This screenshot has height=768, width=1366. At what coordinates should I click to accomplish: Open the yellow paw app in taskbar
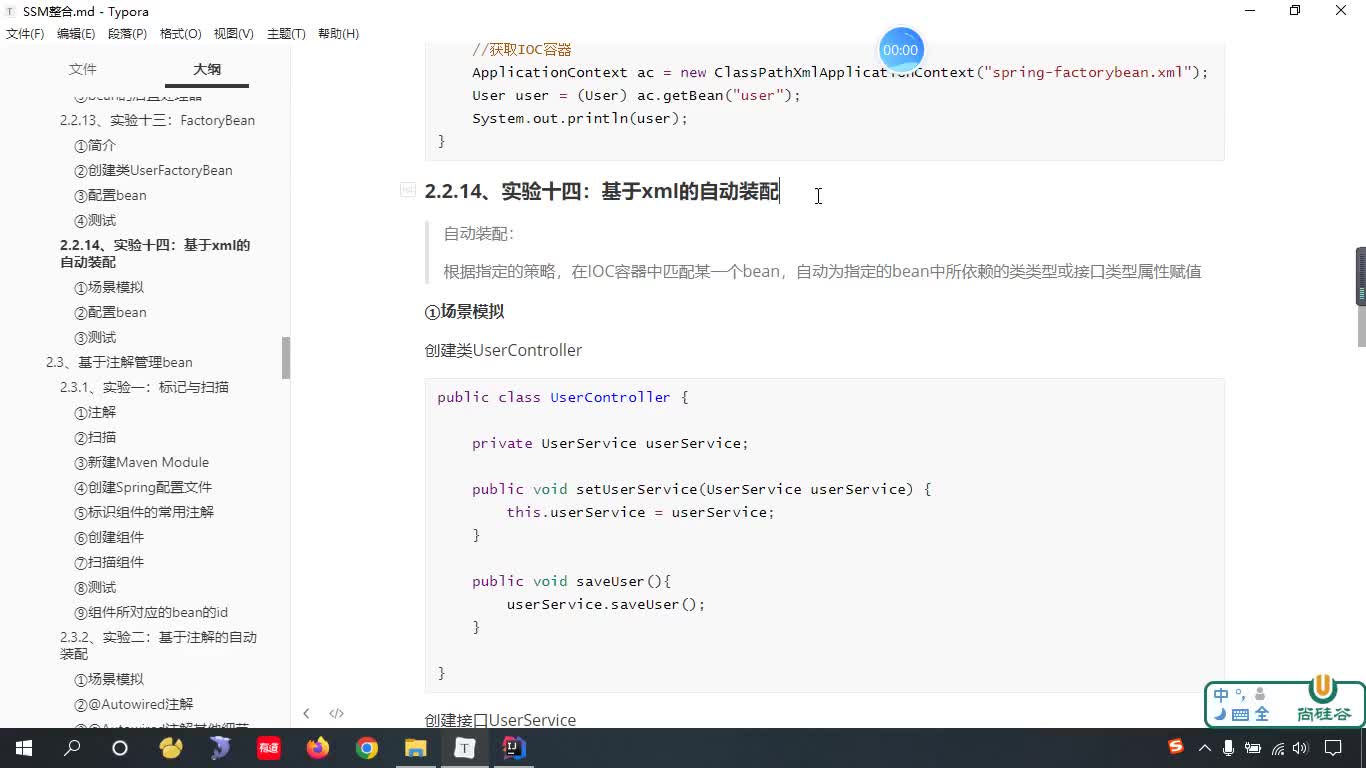point(171,748)
